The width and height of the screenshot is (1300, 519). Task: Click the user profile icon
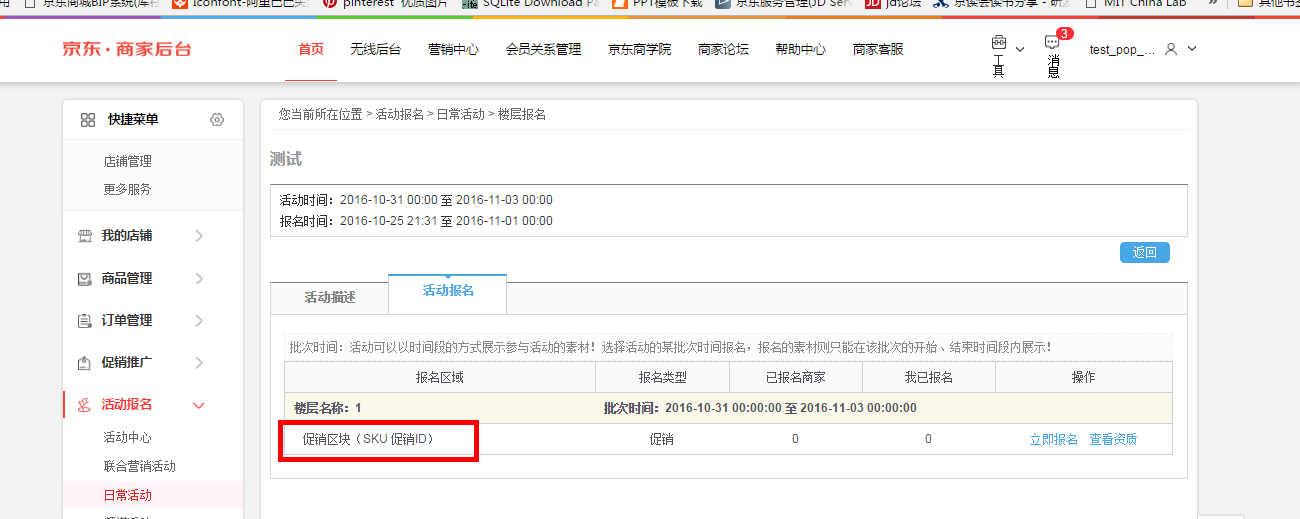coord(1172,49)
